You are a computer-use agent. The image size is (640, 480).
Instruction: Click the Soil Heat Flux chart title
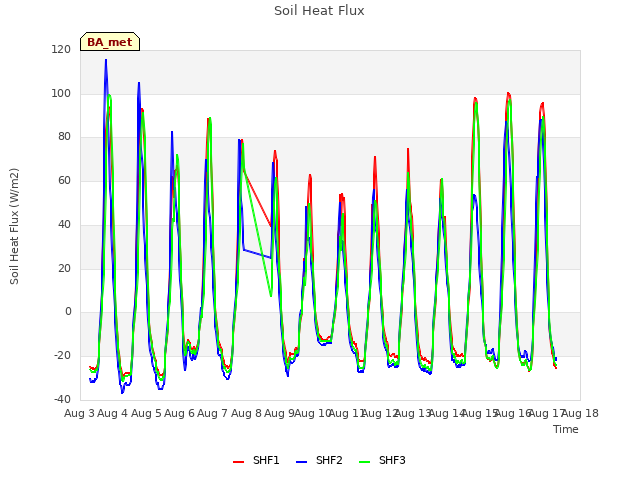tap(319, 11)
